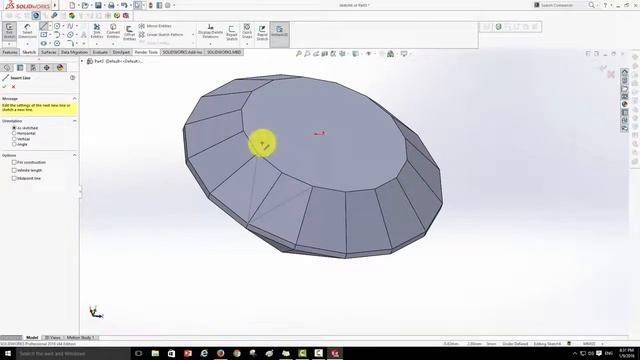Select the Smart Dimension tool

pos(27,31)
